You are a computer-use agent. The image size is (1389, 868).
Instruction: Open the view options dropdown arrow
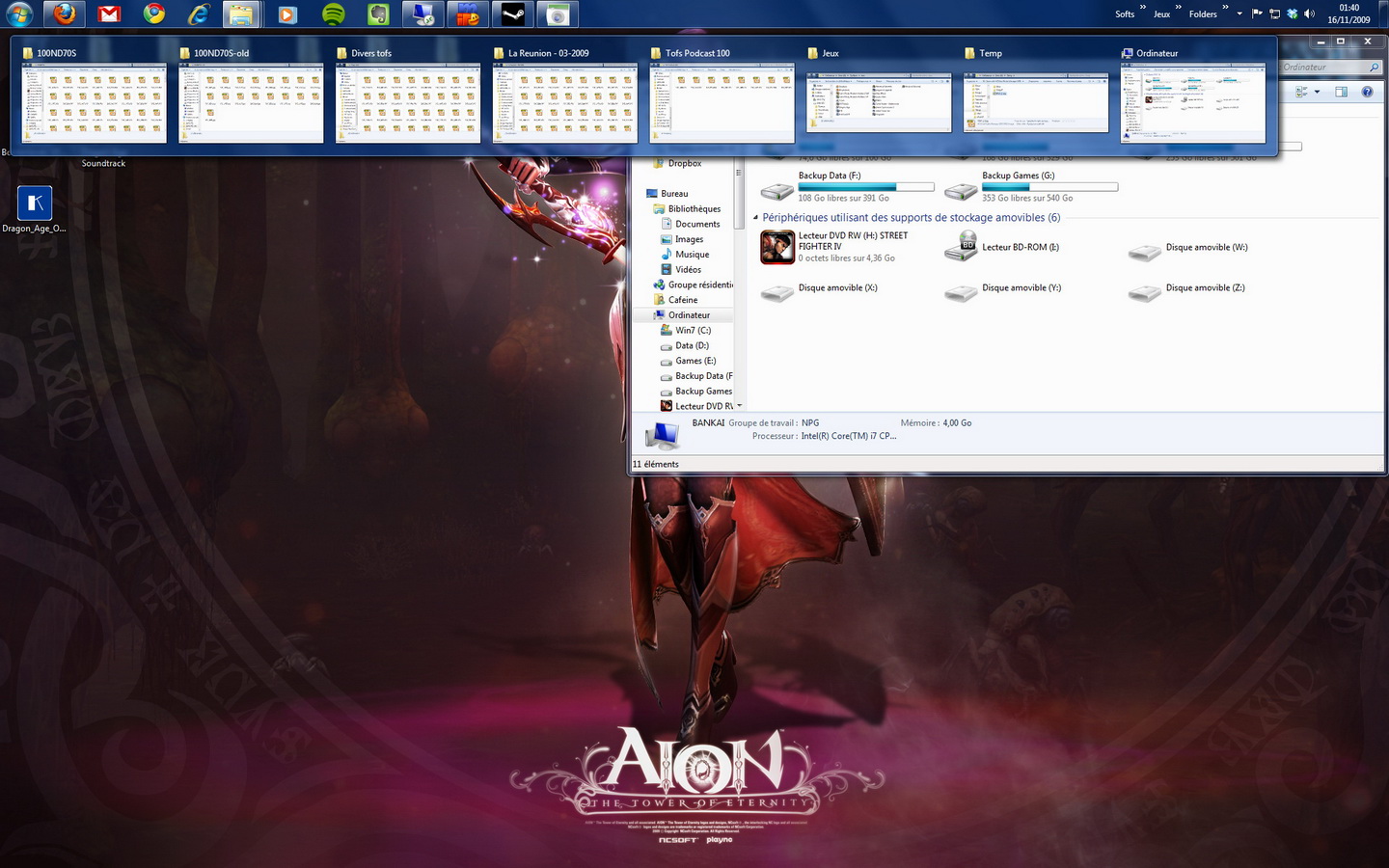[1317, 92]
